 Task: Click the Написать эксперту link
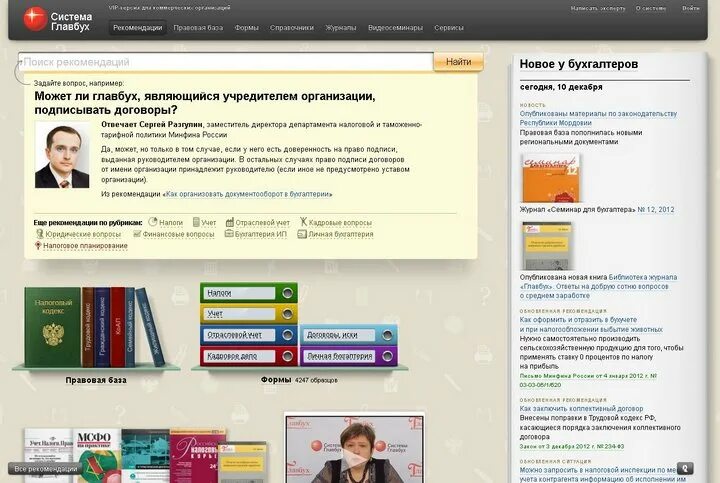tap(598, 8)
